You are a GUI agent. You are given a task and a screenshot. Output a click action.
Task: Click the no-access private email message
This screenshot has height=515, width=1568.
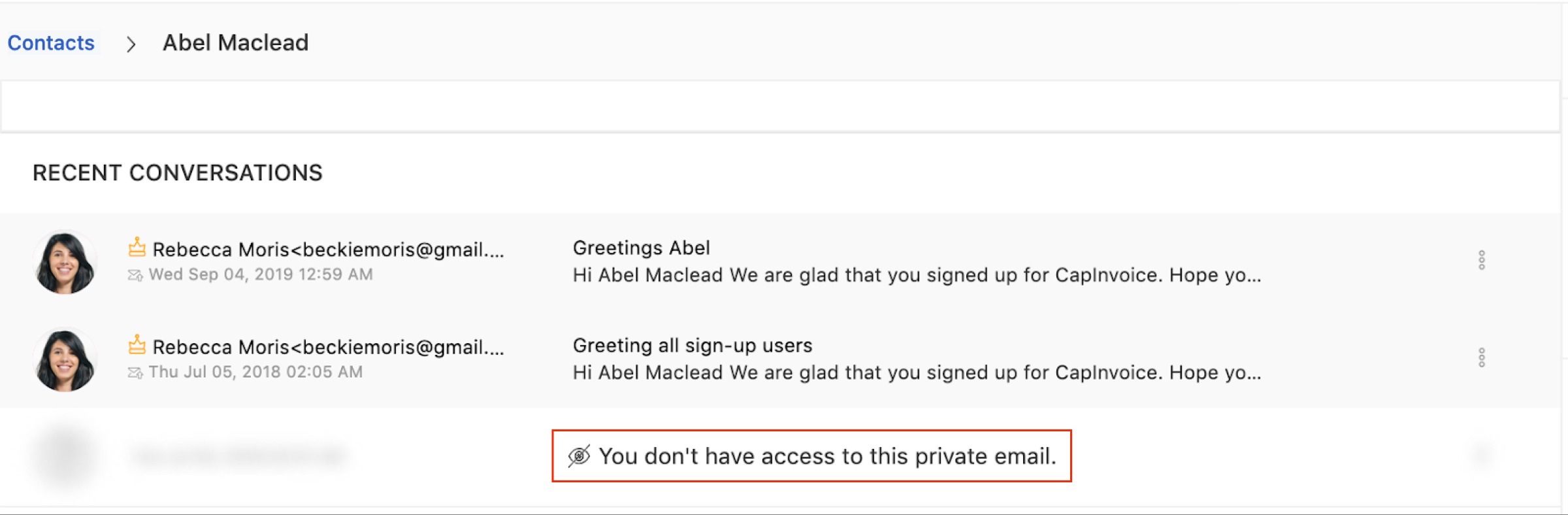click(x=827, y=456)
